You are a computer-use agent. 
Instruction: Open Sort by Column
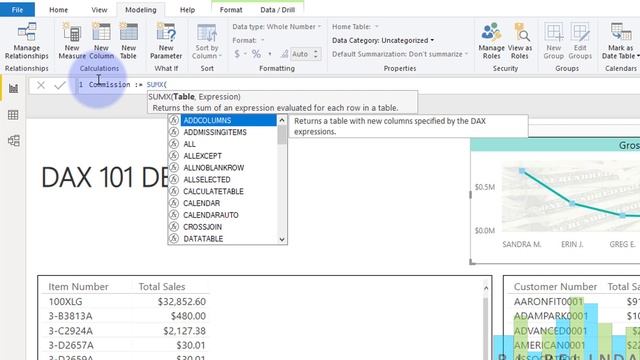[x=207, y=41]
